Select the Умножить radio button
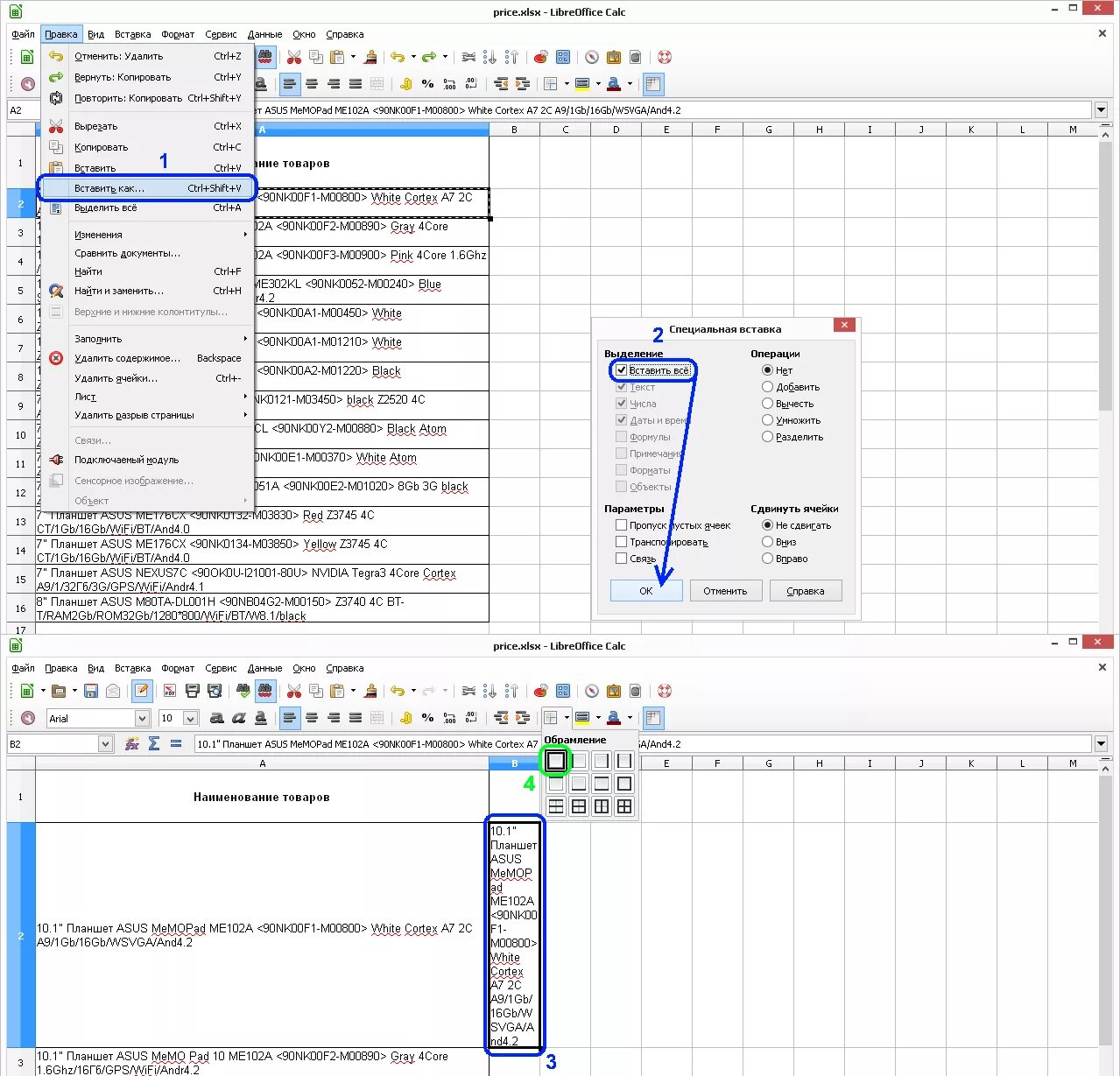The height and width of the screenshot is (1076, 1120). pos(767,420)
